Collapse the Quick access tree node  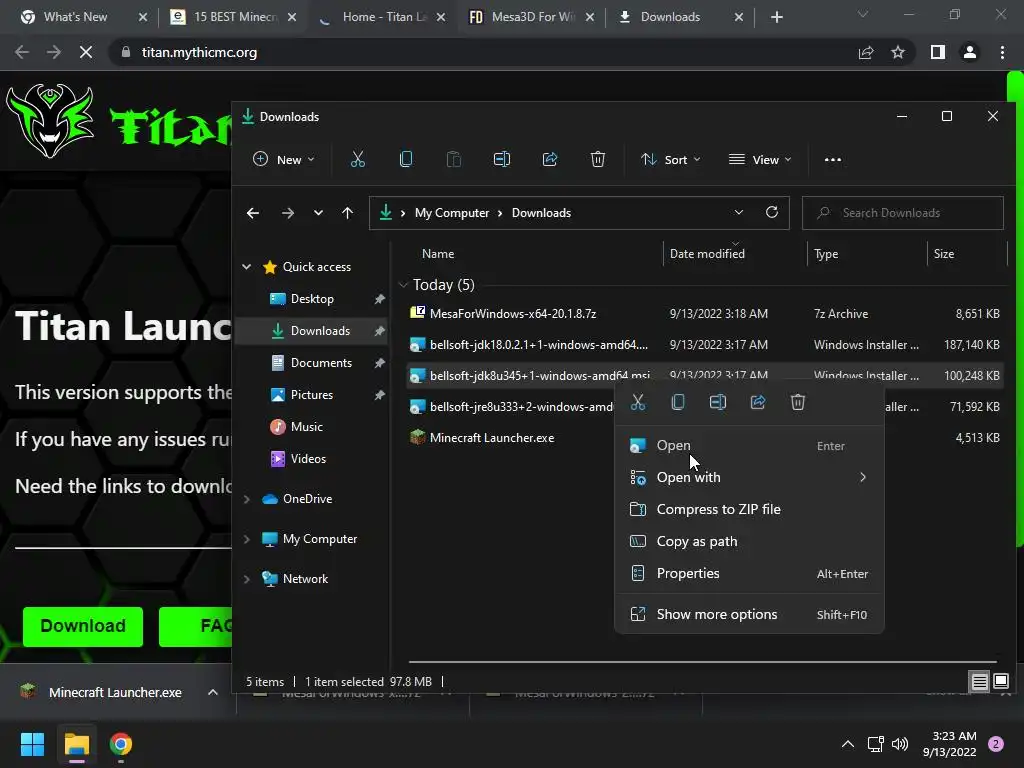click(x=247, y=266)
